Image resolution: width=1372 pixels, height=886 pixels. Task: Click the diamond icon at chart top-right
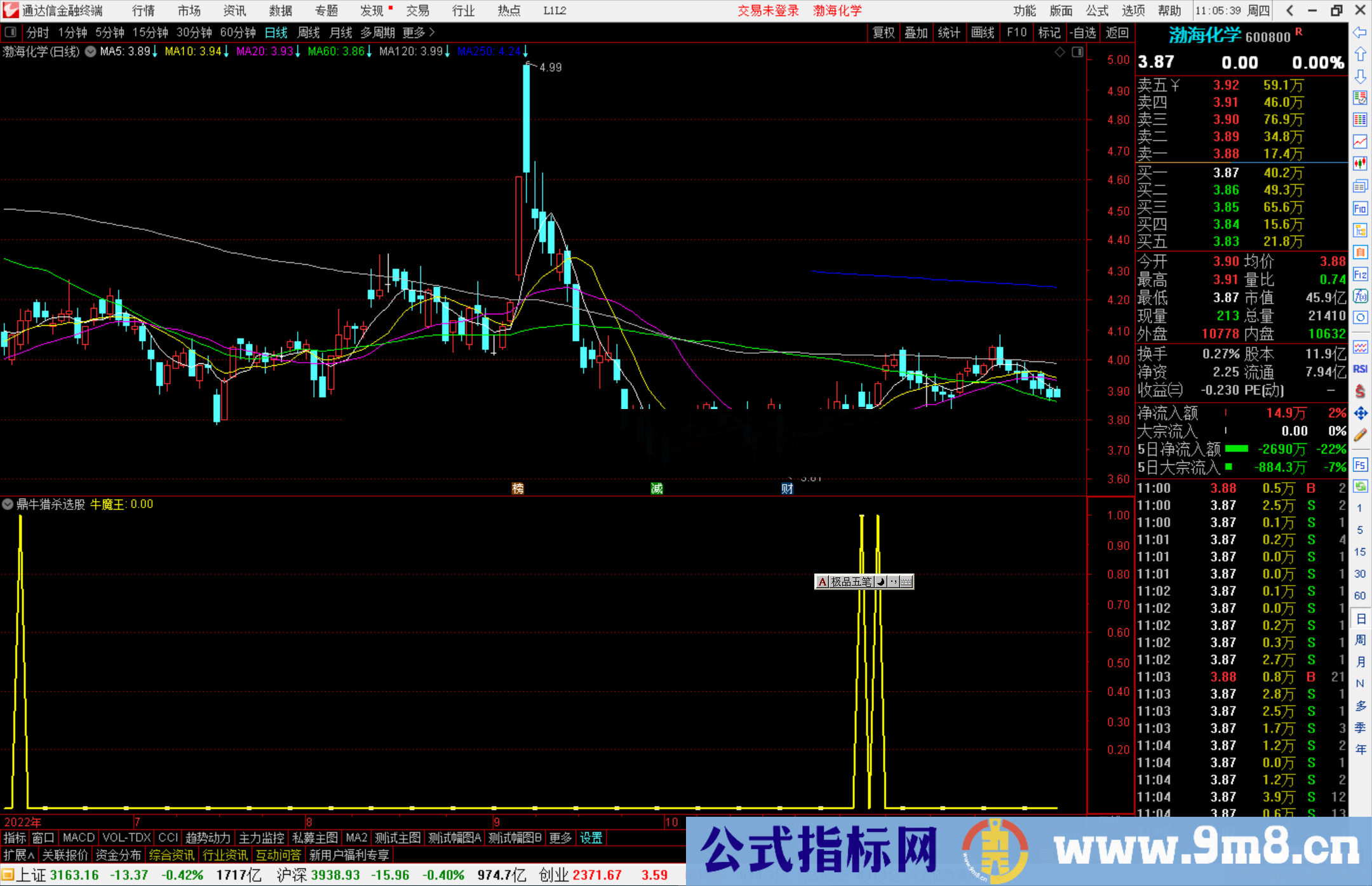pyautogui.click(x=1059, y=52)
